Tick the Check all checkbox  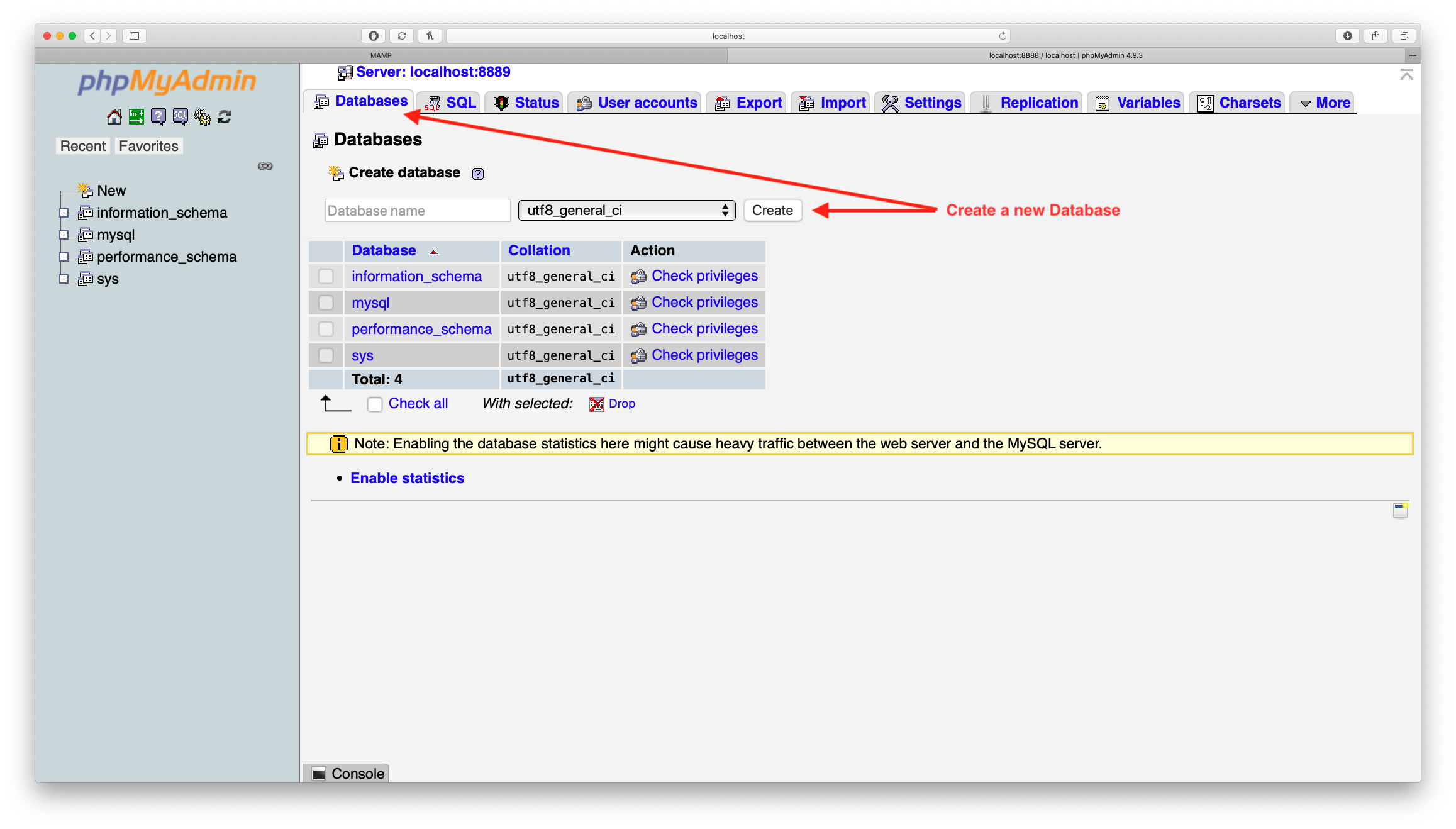pyautogui.click(x=375, y=404)
